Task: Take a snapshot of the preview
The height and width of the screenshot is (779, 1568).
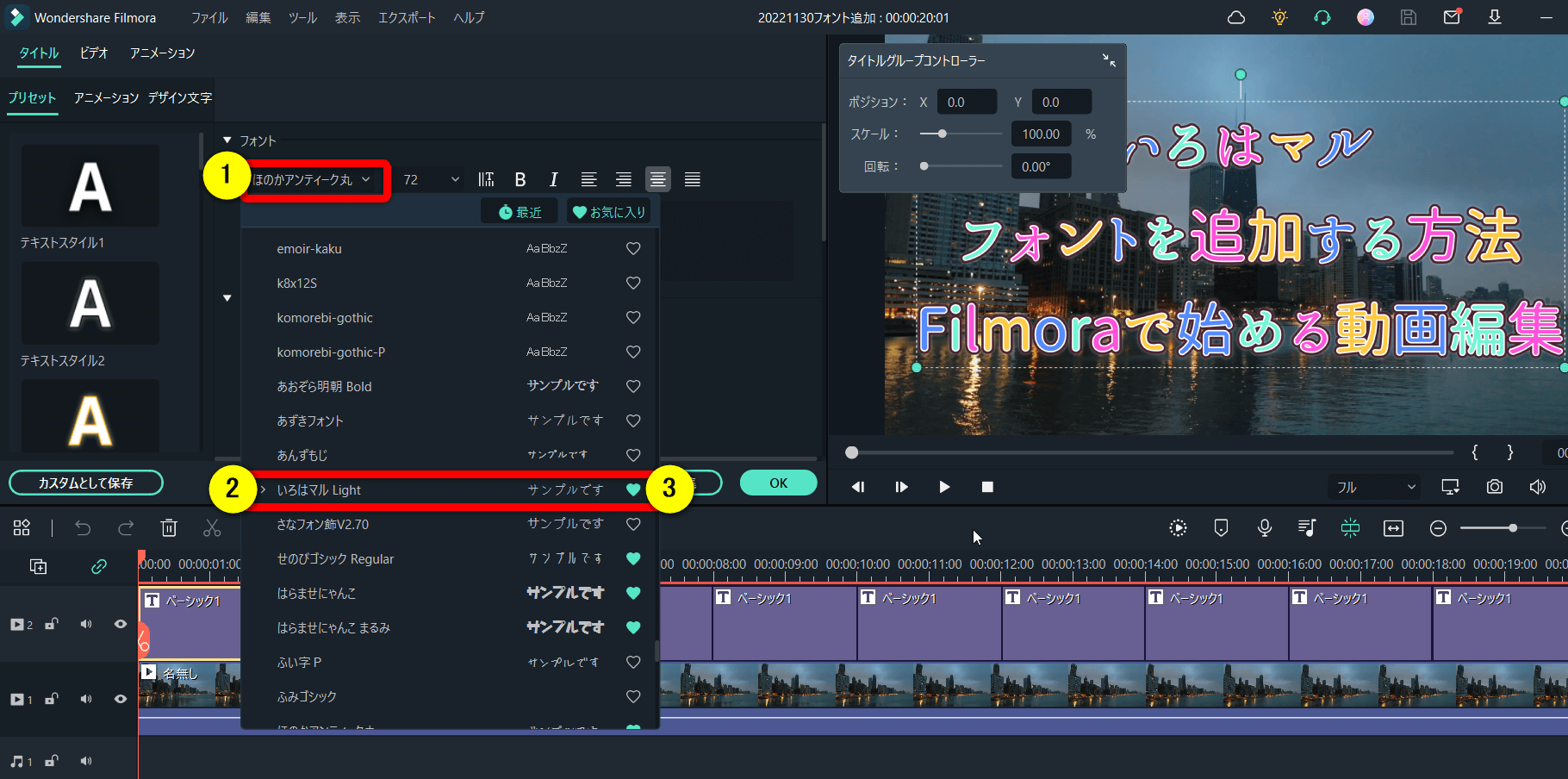Action: [x=1495, y=487]
